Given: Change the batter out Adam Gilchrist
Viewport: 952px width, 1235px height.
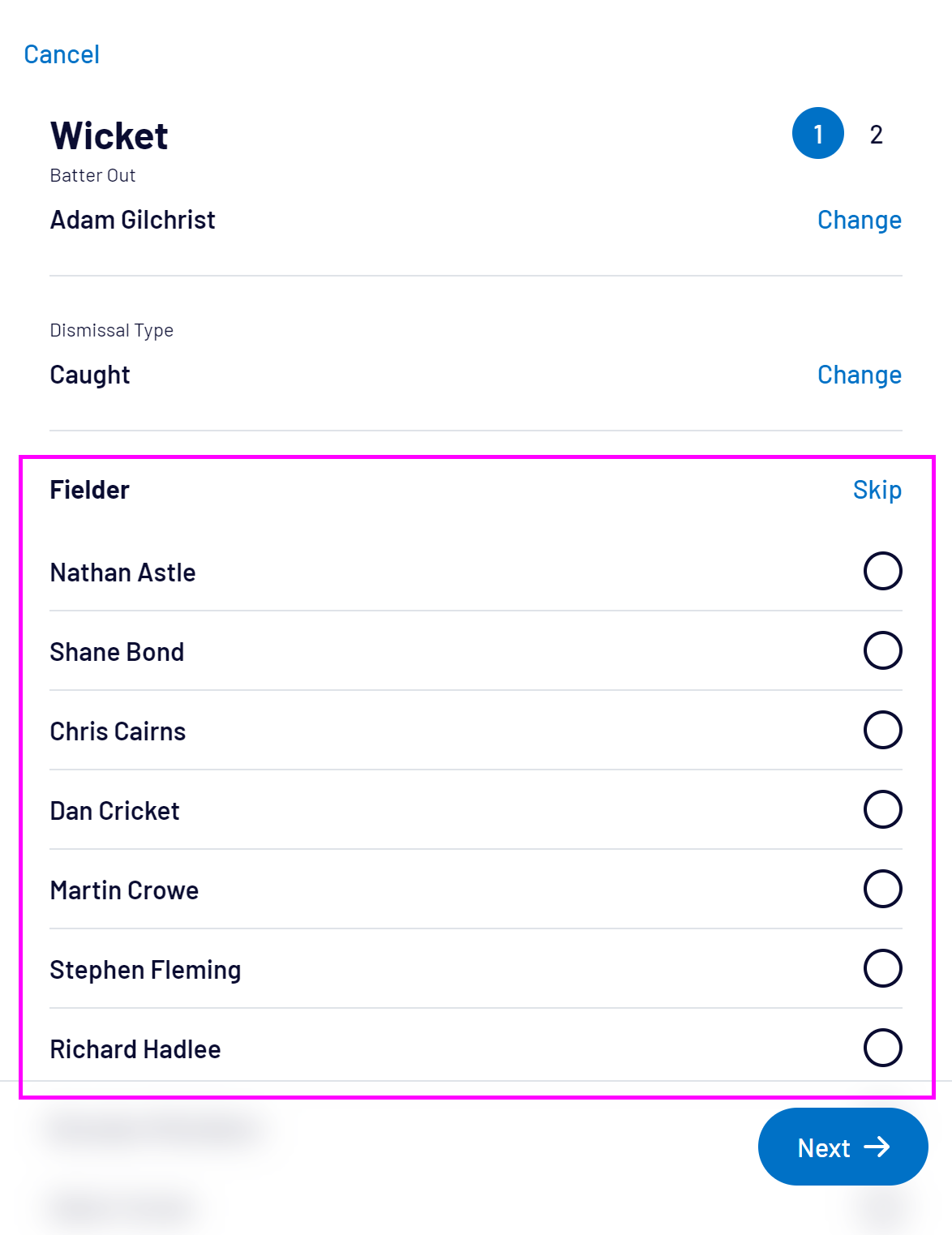Looking at the screenshot, I should click(859, 220).
